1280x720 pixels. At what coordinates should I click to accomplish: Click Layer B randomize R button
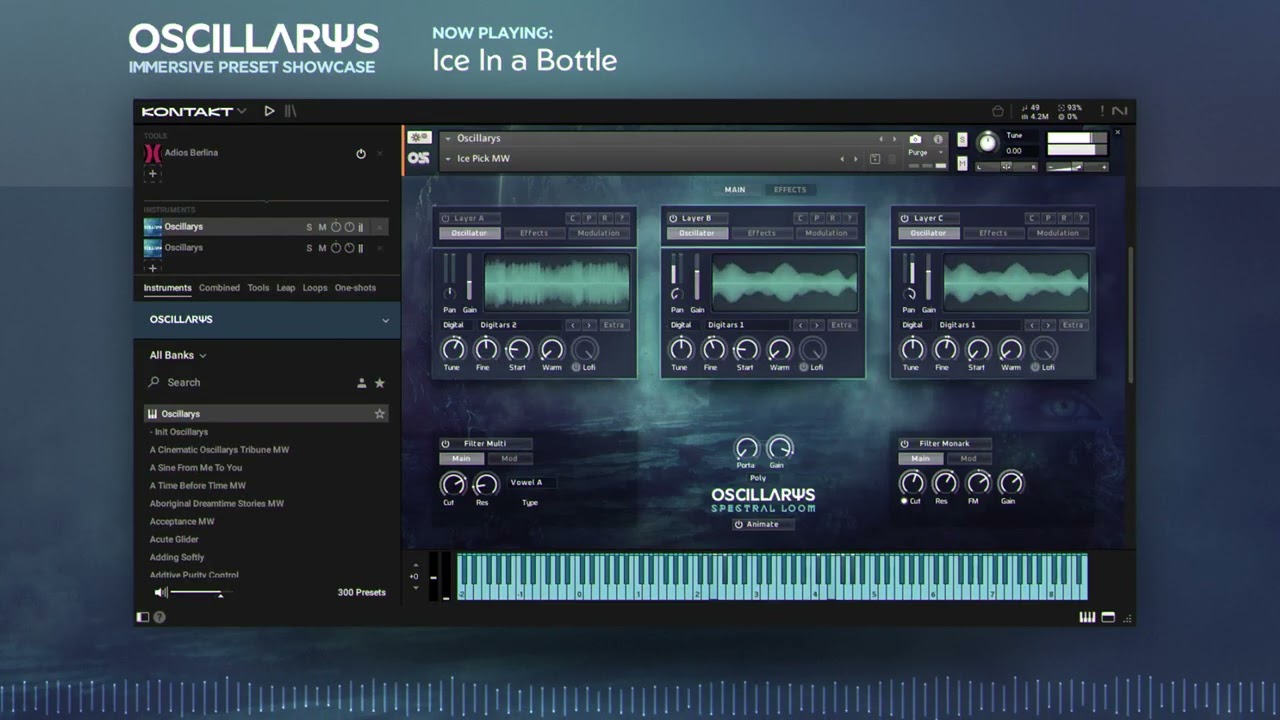[833, 218]
